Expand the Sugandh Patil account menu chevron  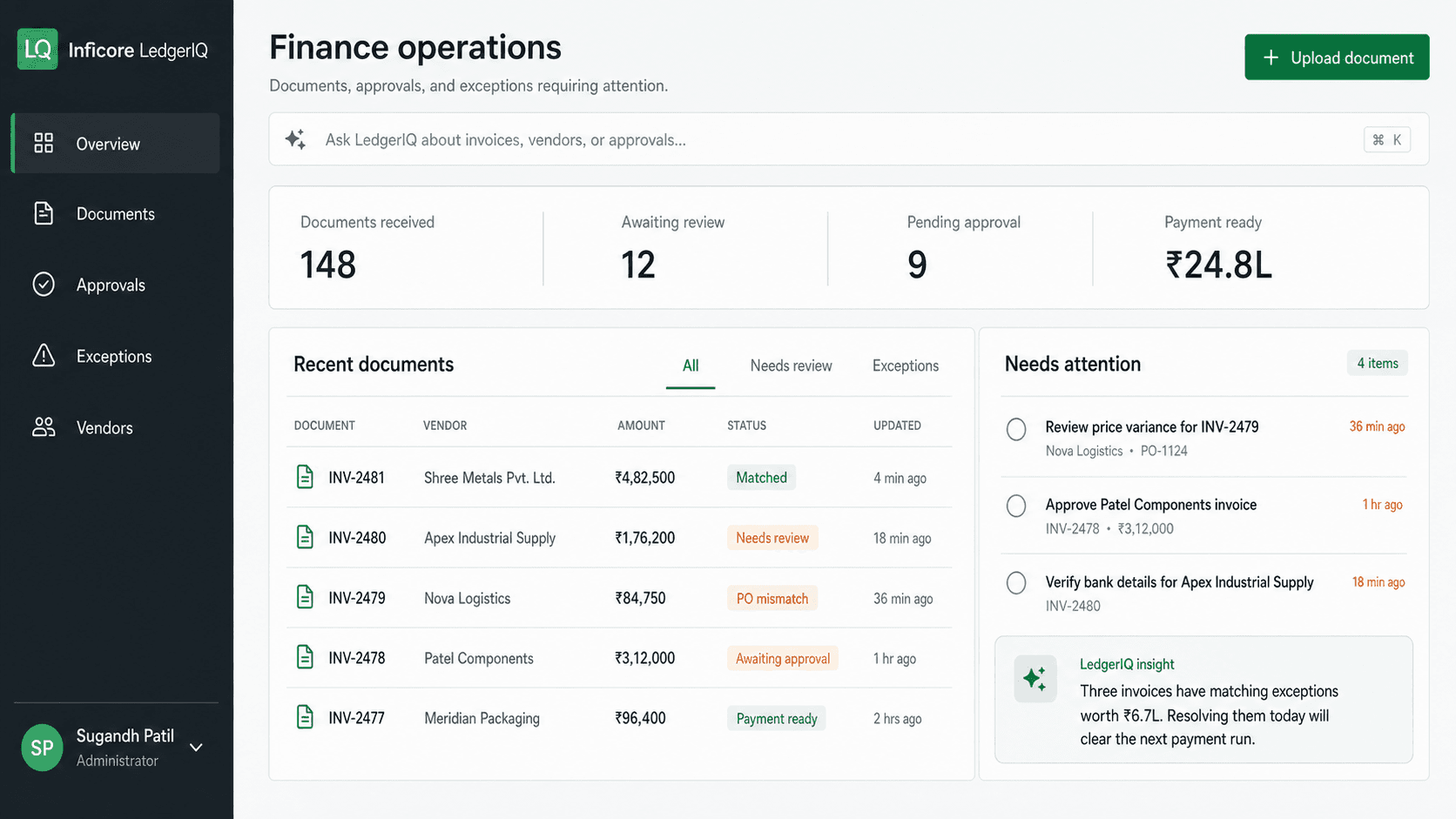pos(197,748)
